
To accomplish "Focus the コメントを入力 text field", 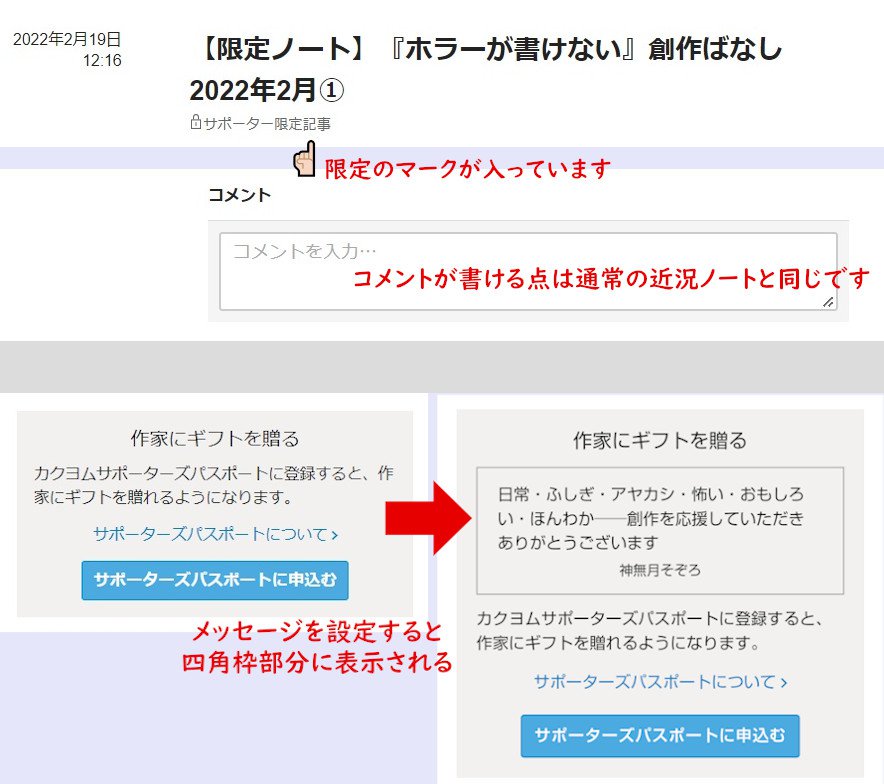I will [528, 272].
